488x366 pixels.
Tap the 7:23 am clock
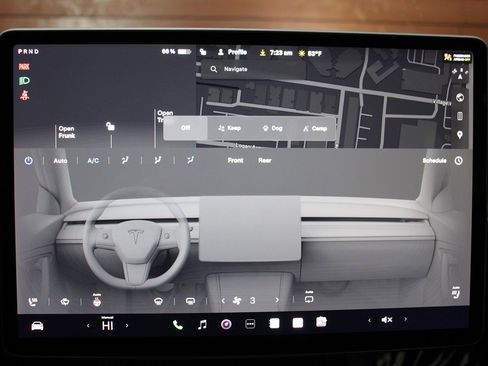[281, 53]
